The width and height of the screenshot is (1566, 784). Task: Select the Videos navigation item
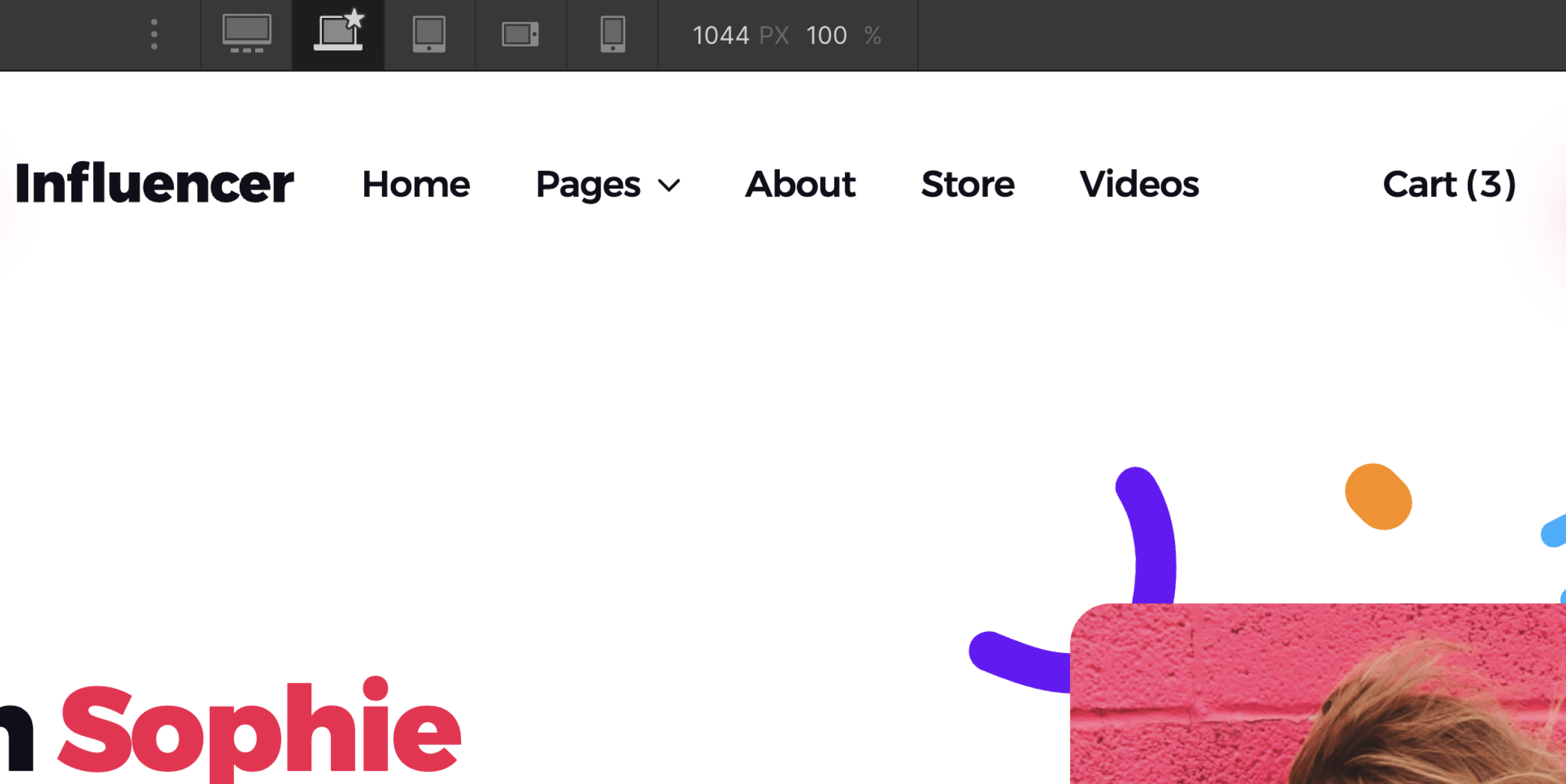[x=1140, y=184]
